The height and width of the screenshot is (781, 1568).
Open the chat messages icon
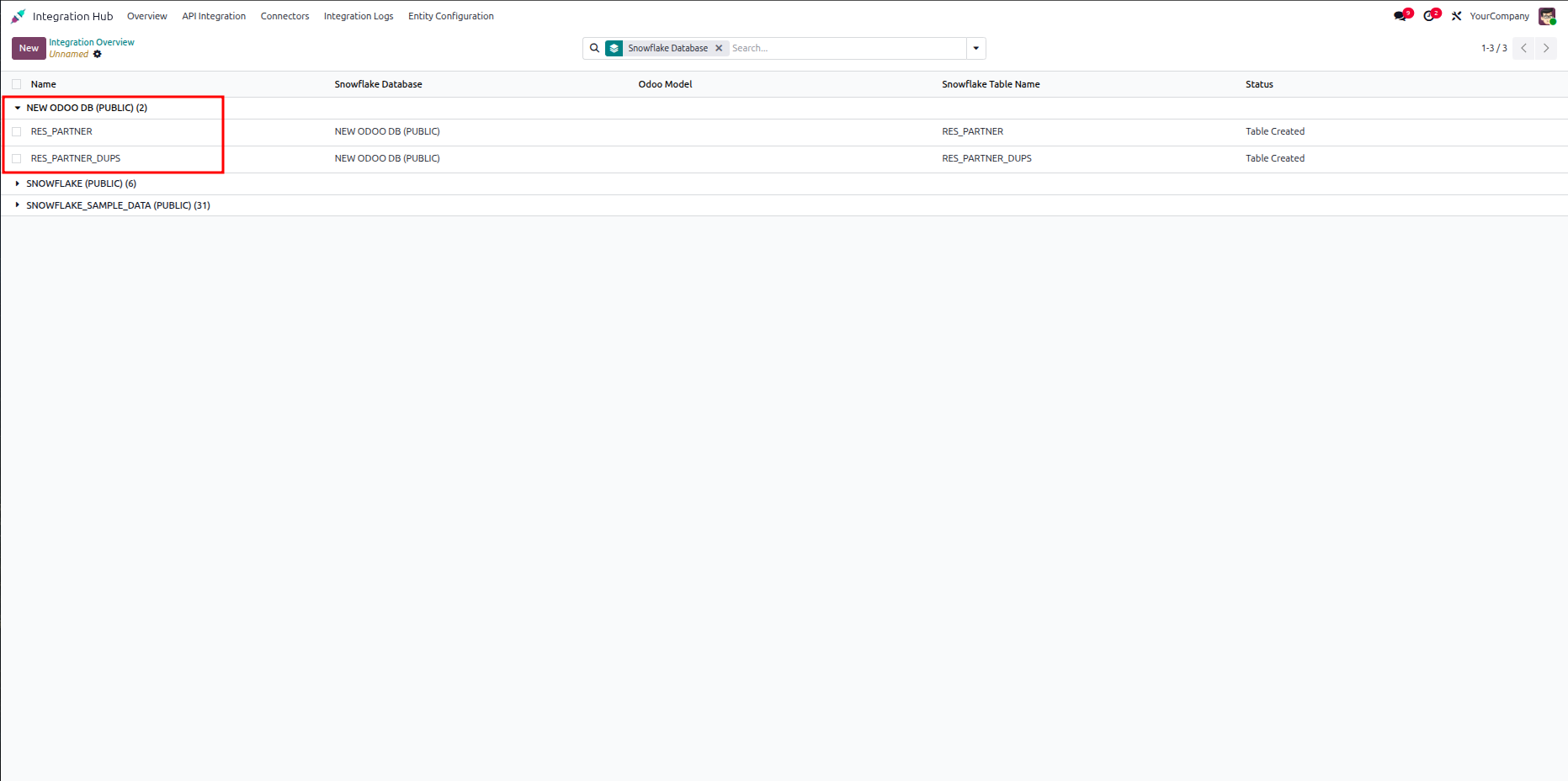pos(1401,16)
